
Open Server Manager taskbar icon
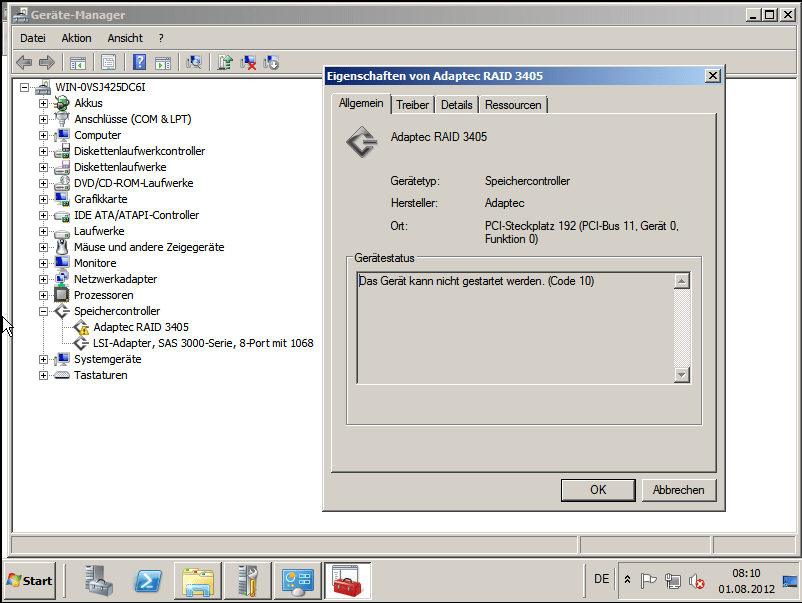(97, 580)
